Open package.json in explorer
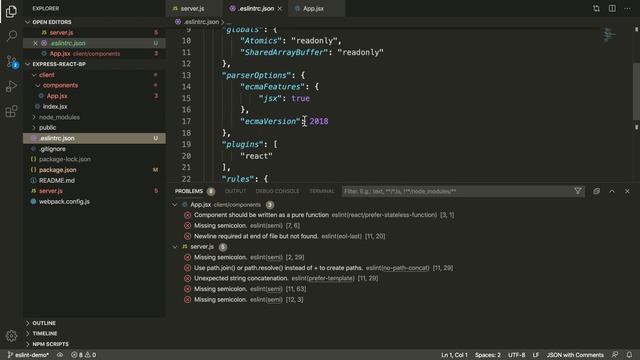This screenshot has width=640, height=360. pos(58,170)
